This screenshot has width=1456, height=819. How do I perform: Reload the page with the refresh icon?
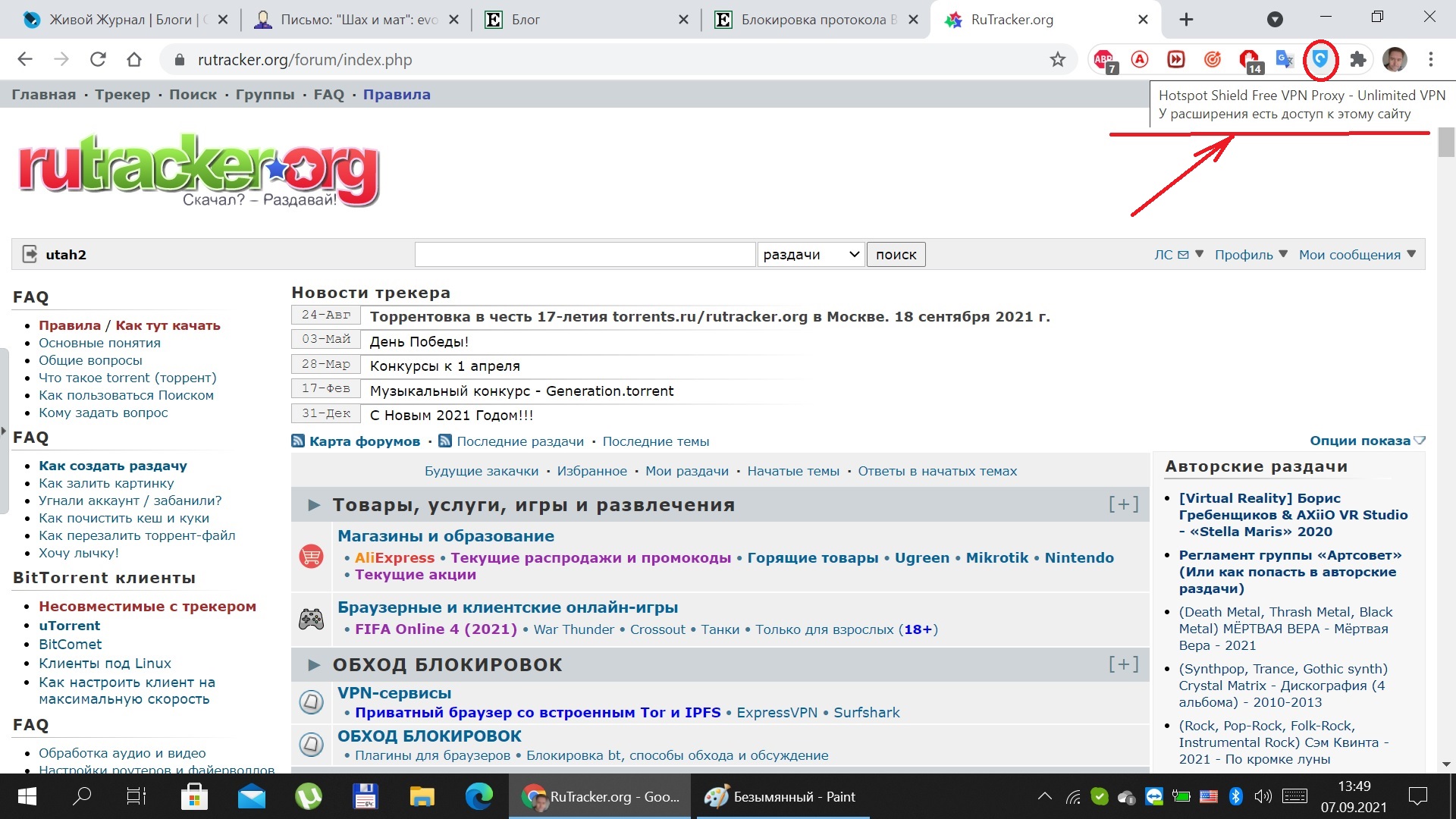98,59
